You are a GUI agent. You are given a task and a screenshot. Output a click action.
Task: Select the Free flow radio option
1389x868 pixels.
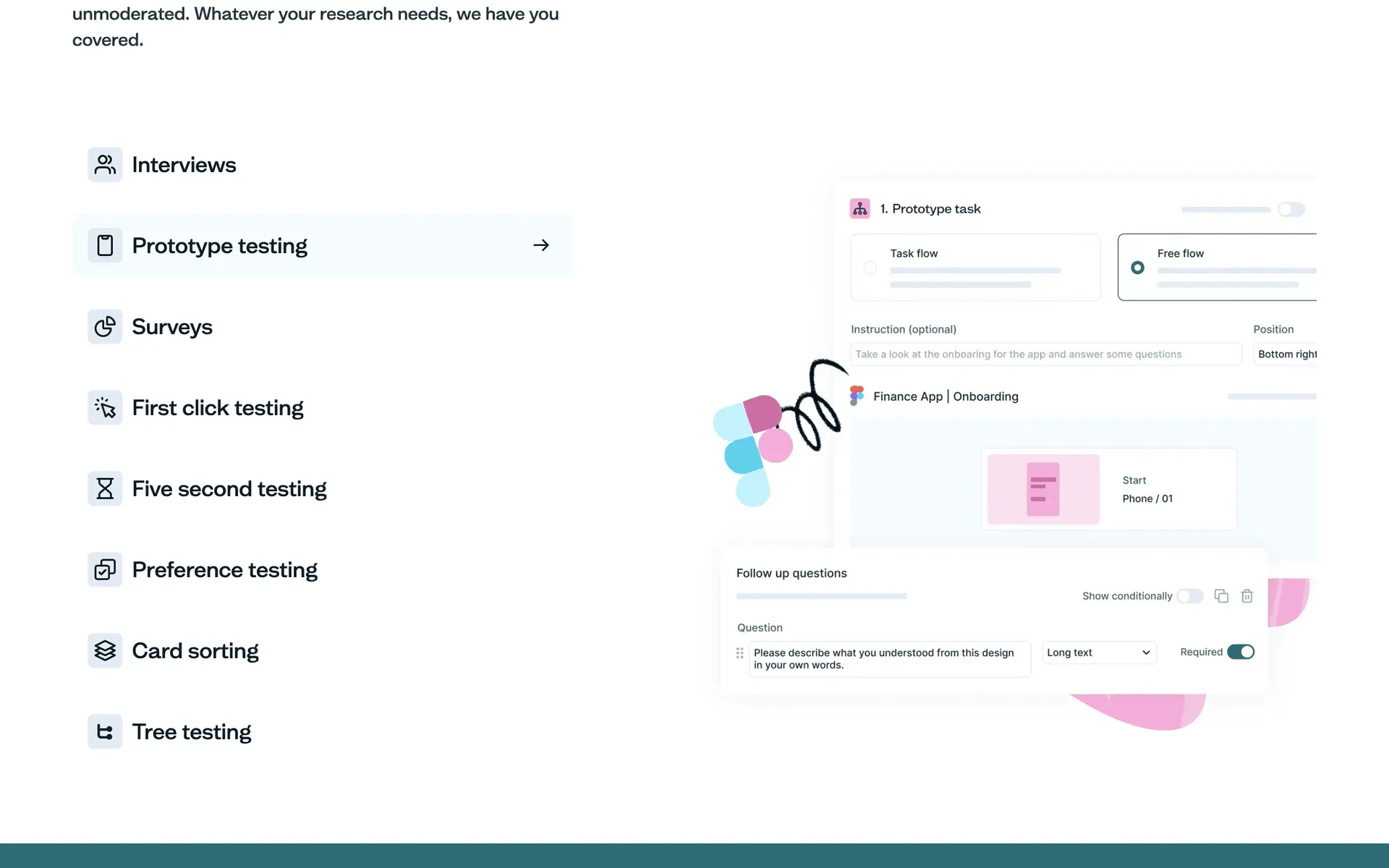[1138, 268]
